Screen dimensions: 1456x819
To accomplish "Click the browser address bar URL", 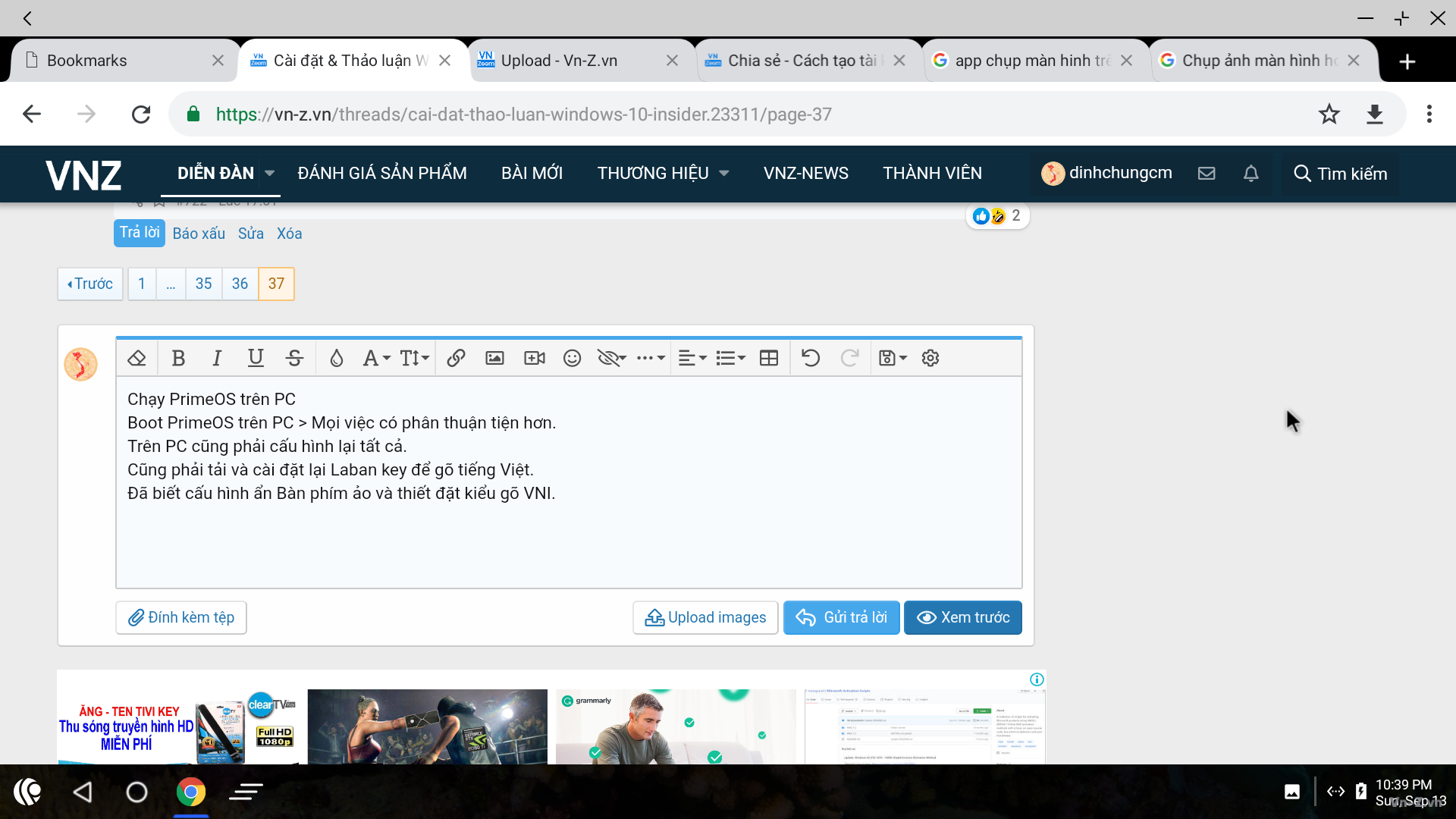I will pyautogui.click(x=523, y=115).
